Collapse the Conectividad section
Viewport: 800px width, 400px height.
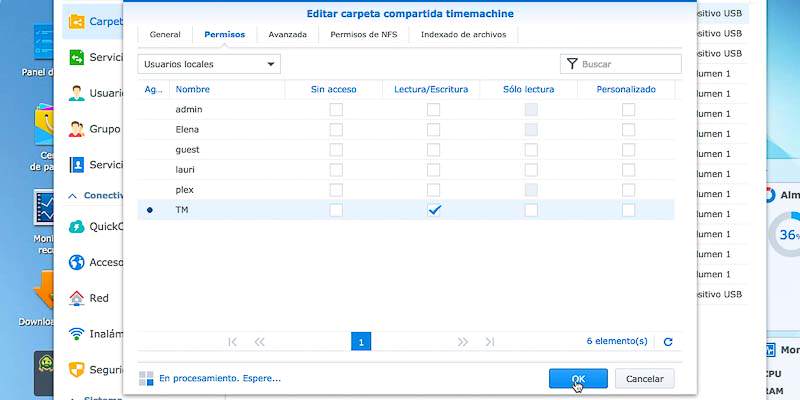tap(73, 196)
